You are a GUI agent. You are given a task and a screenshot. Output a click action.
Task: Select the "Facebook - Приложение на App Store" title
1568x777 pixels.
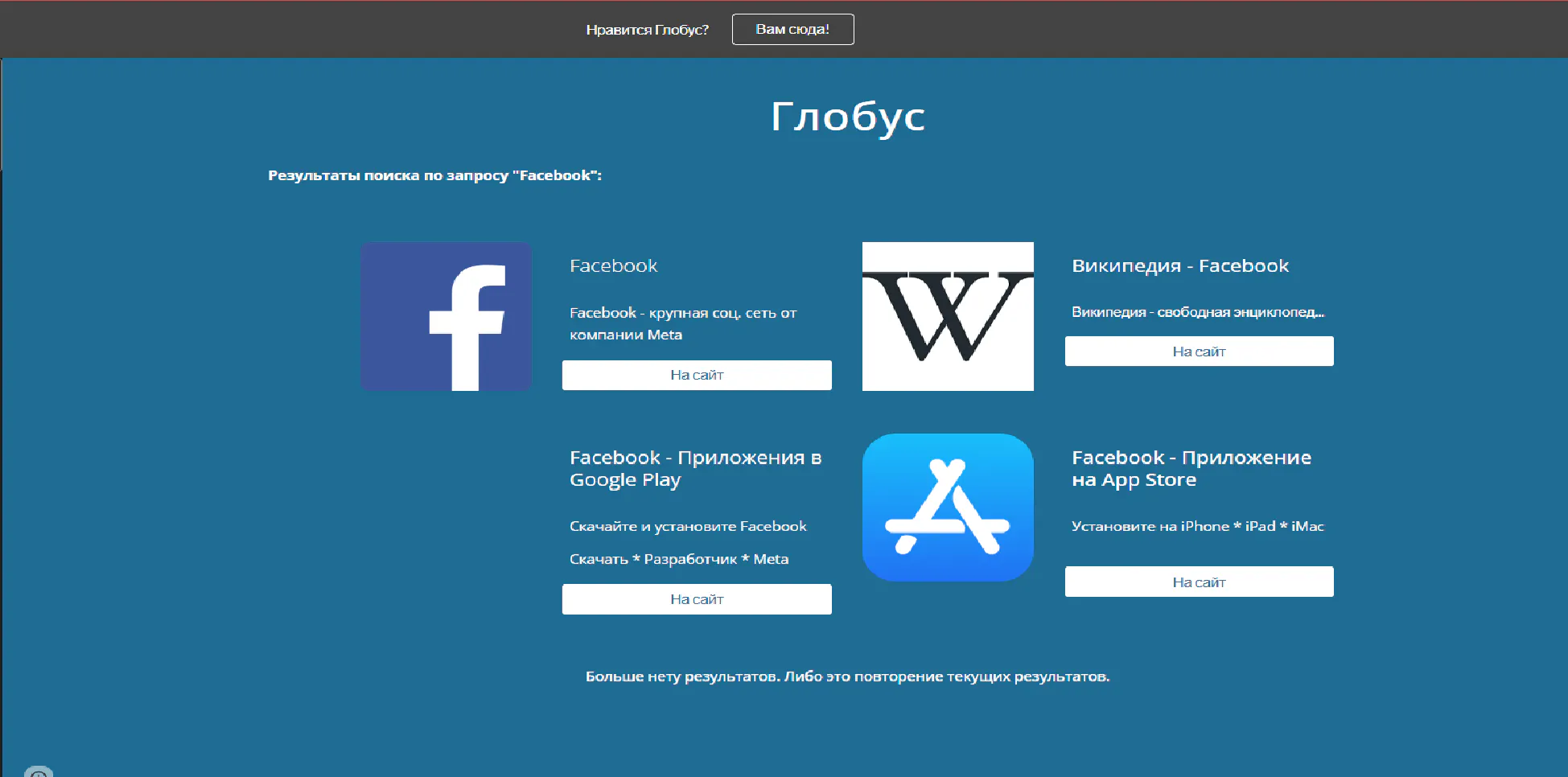coord(1191,468)
